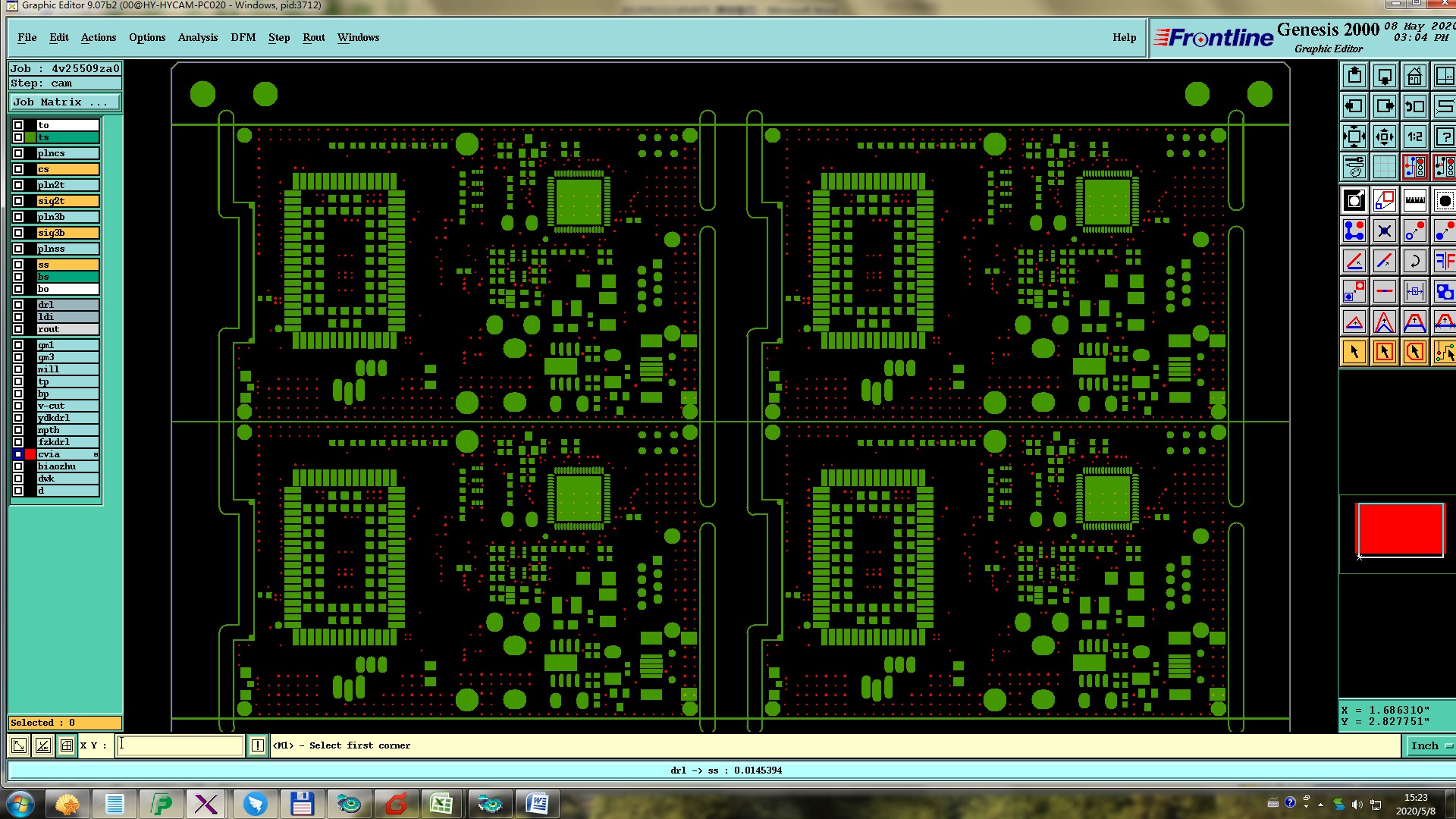Click the red cvia color swatch
Screen dimensions: 1456x819
[x=30, y=454]
